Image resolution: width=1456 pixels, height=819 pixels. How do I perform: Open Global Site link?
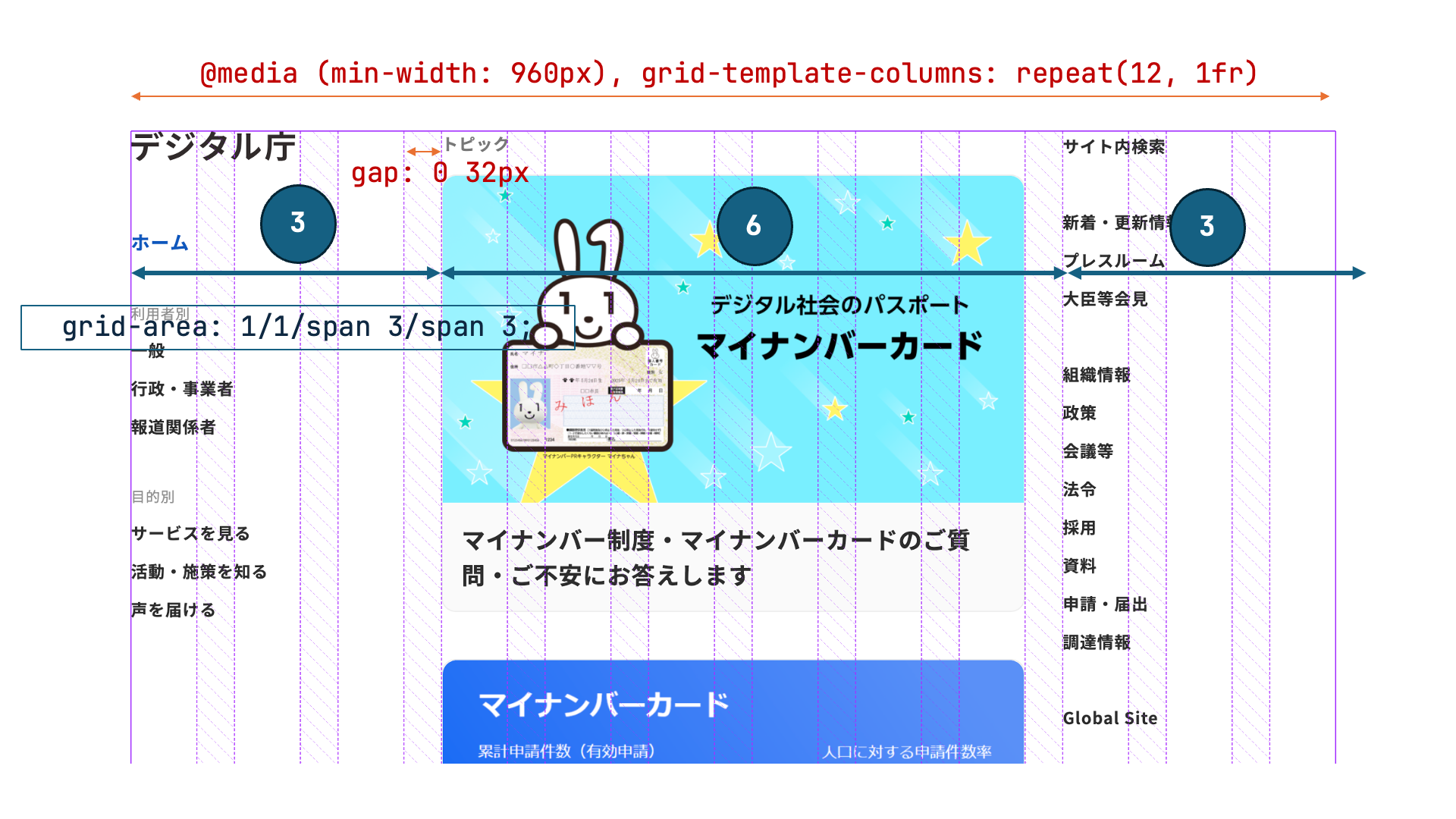[x=1109, y=719]
